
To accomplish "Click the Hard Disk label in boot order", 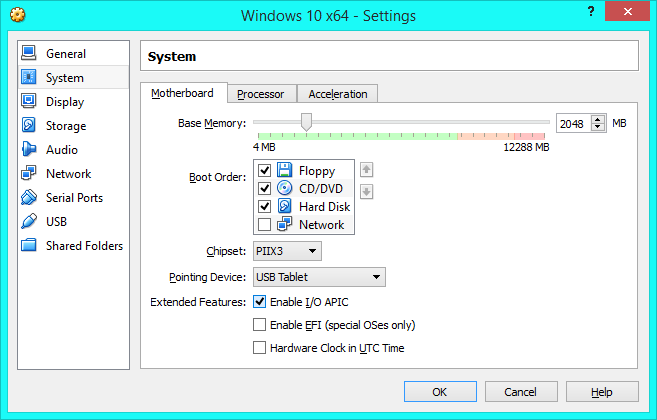I will (x=324, y=207).
